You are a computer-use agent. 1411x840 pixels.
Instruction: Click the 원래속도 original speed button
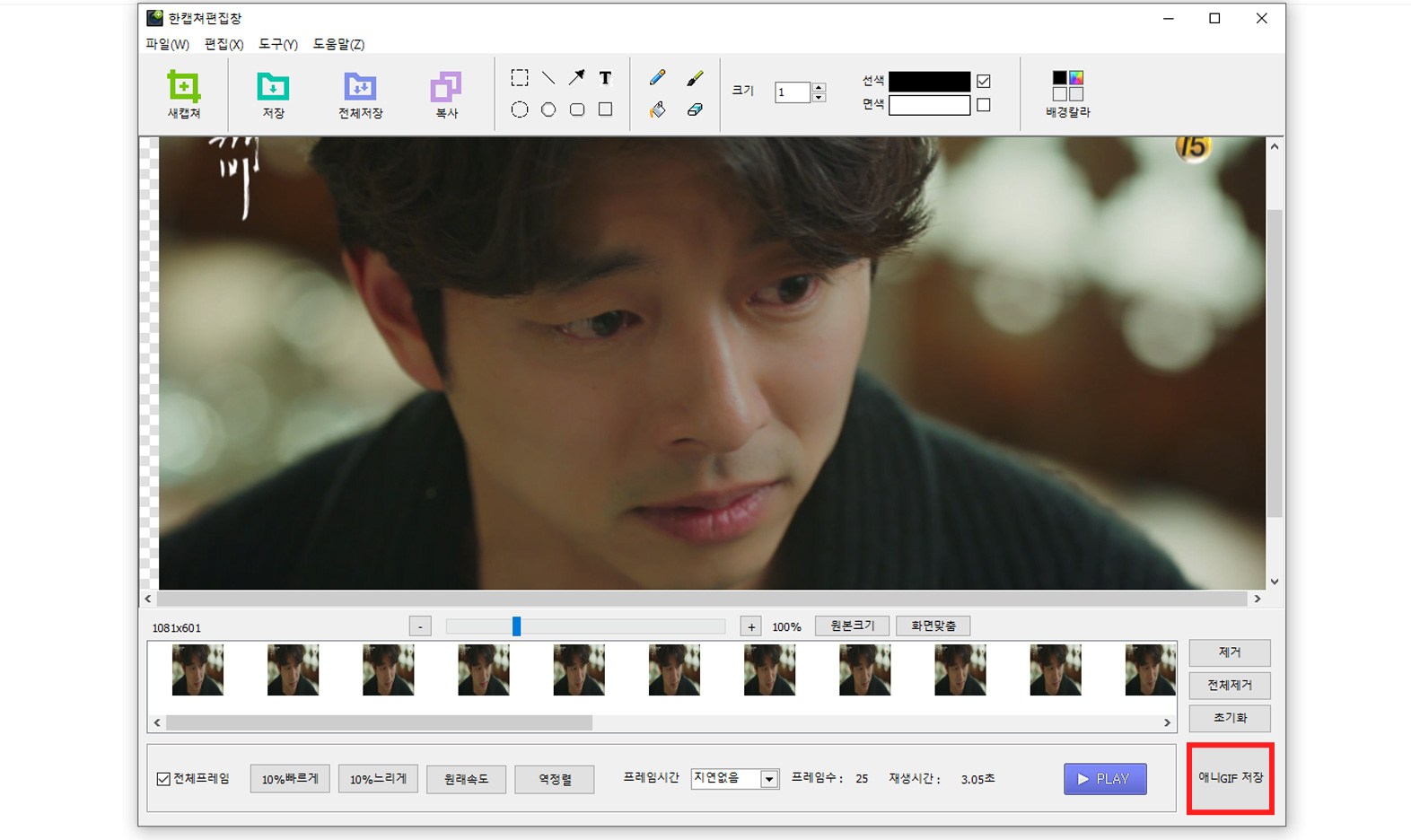466,779
